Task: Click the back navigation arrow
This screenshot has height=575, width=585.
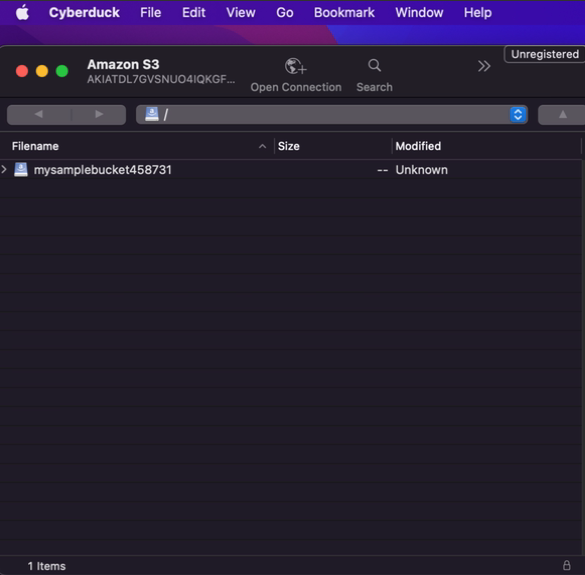Action: 39,115
